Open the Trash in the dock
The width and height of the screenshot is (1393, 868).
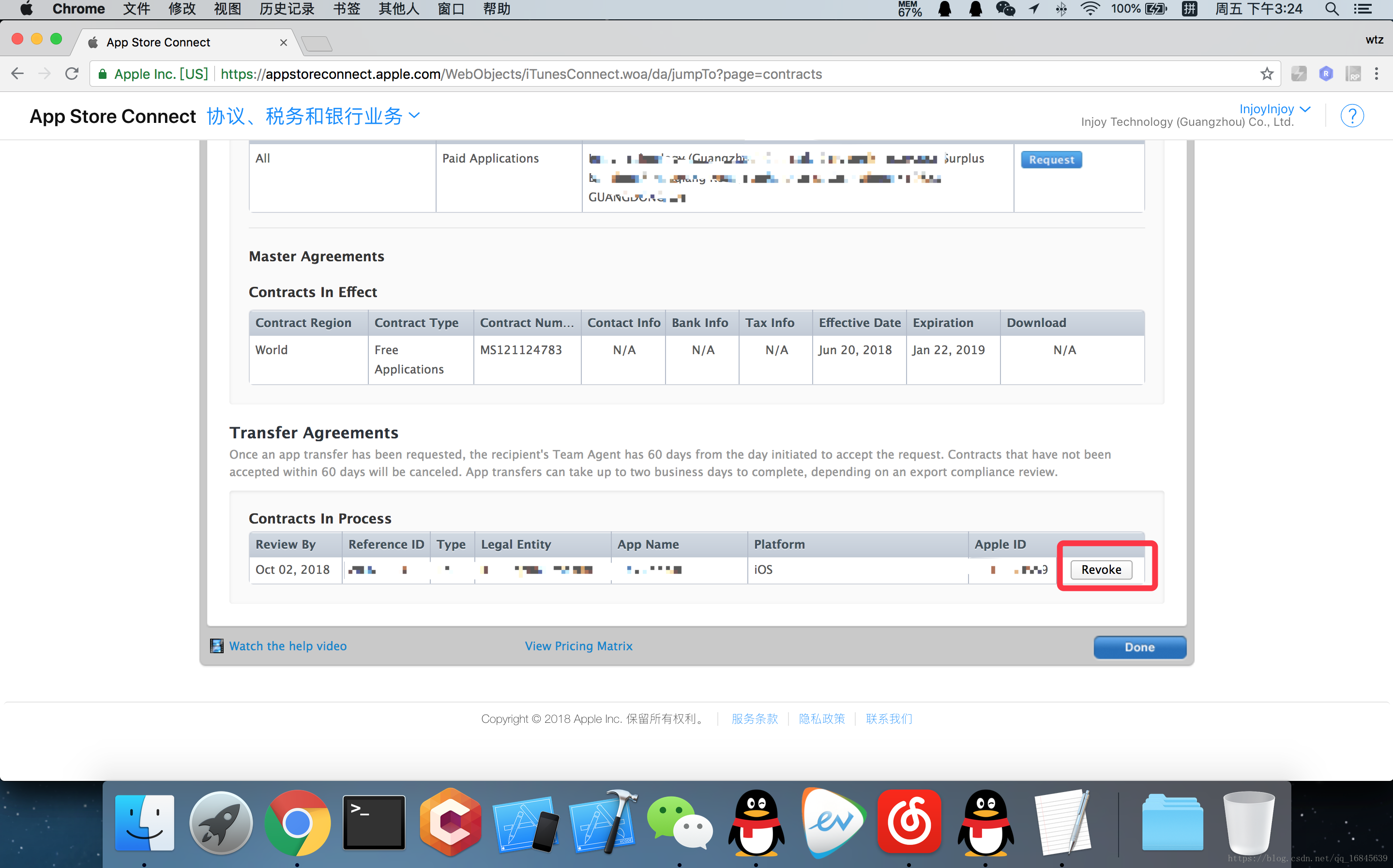[1248, 822]
